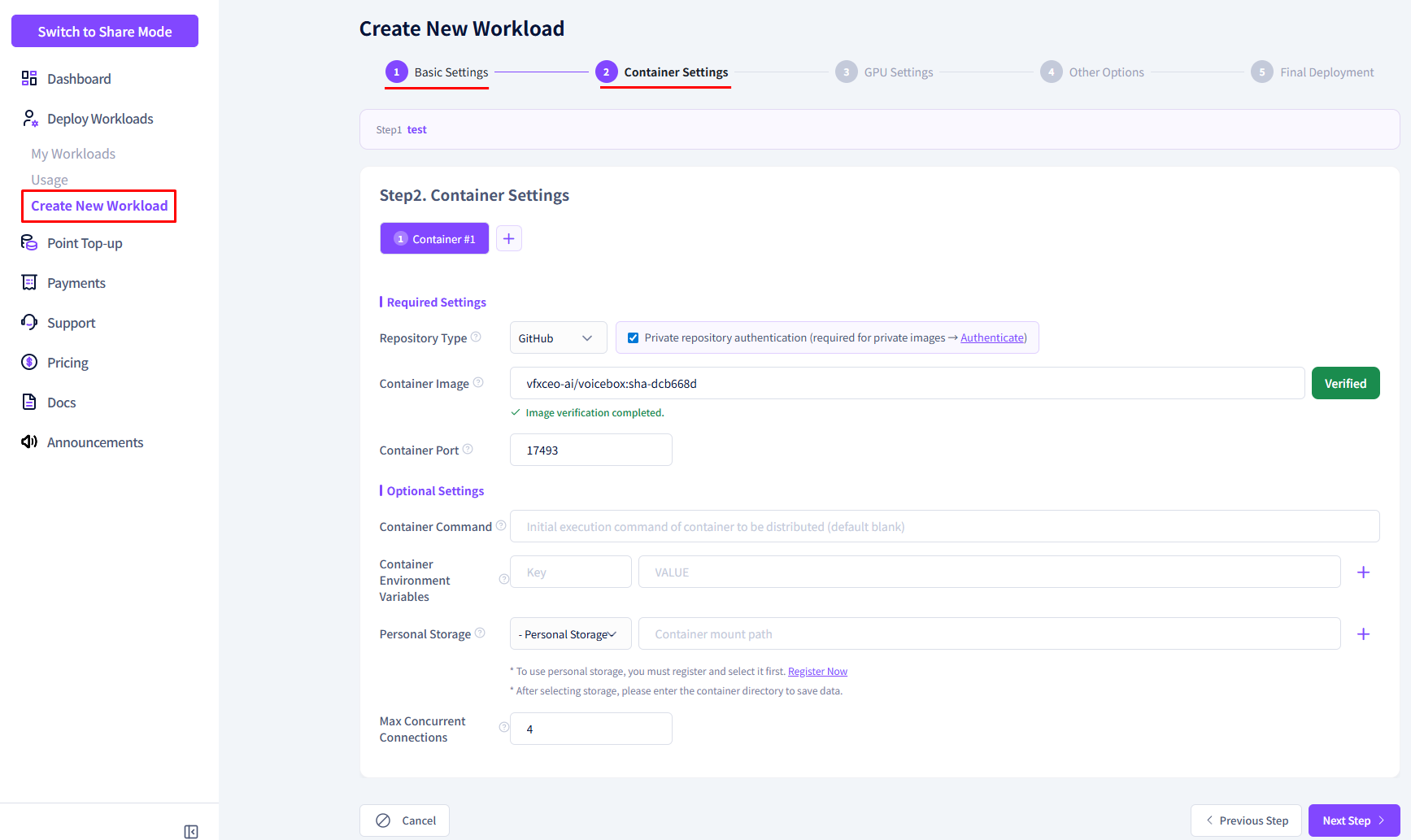Screen dimensions: 1411x840
Task: Click help icon next to Personal Storage label
Action: pos(480,633)
